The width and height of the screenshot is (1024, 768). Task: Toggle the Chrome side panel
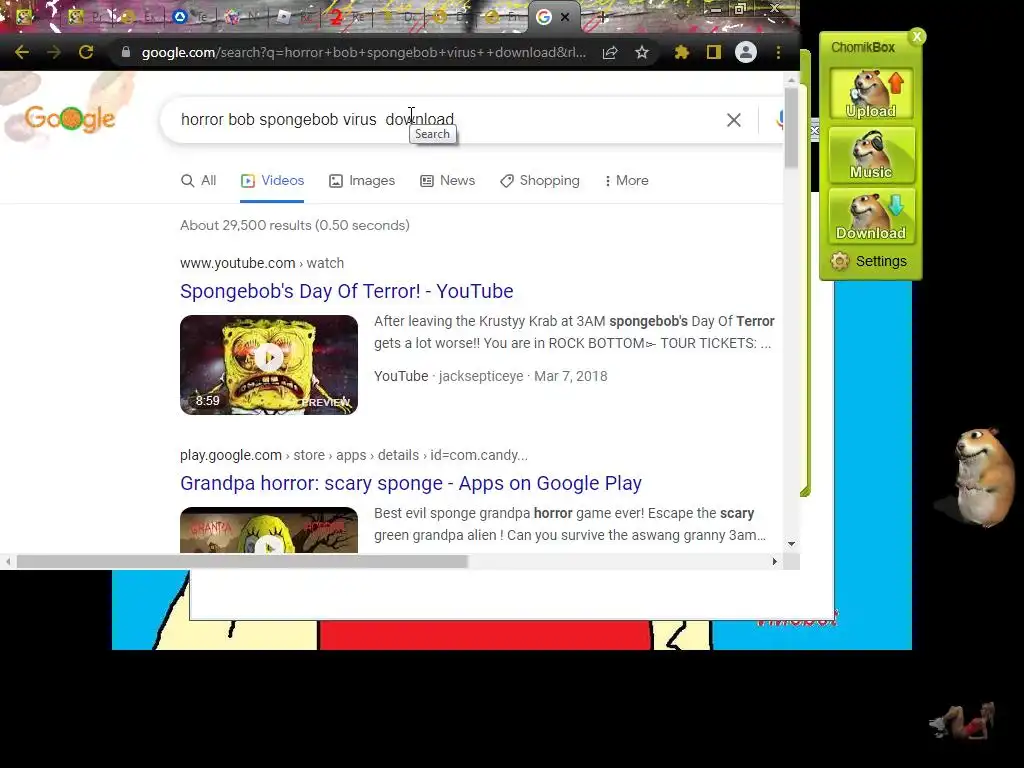[x=714, y=52]
